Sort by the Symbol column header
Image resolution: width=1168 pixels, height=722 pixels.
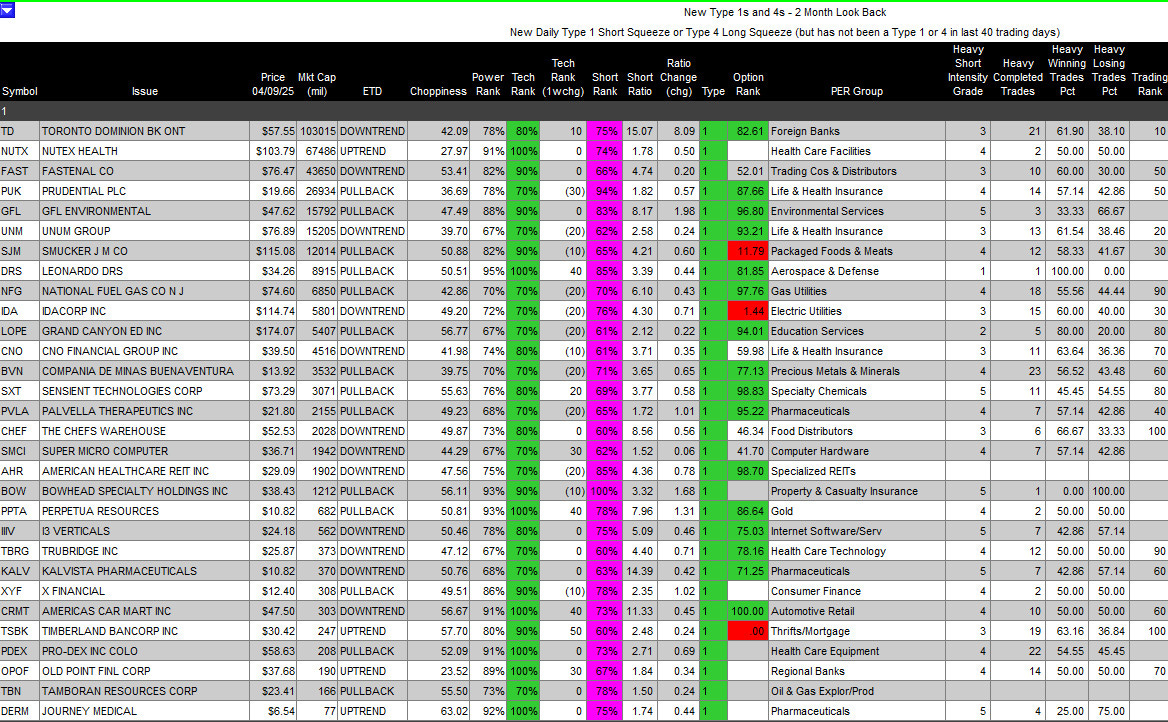(19, 91)
